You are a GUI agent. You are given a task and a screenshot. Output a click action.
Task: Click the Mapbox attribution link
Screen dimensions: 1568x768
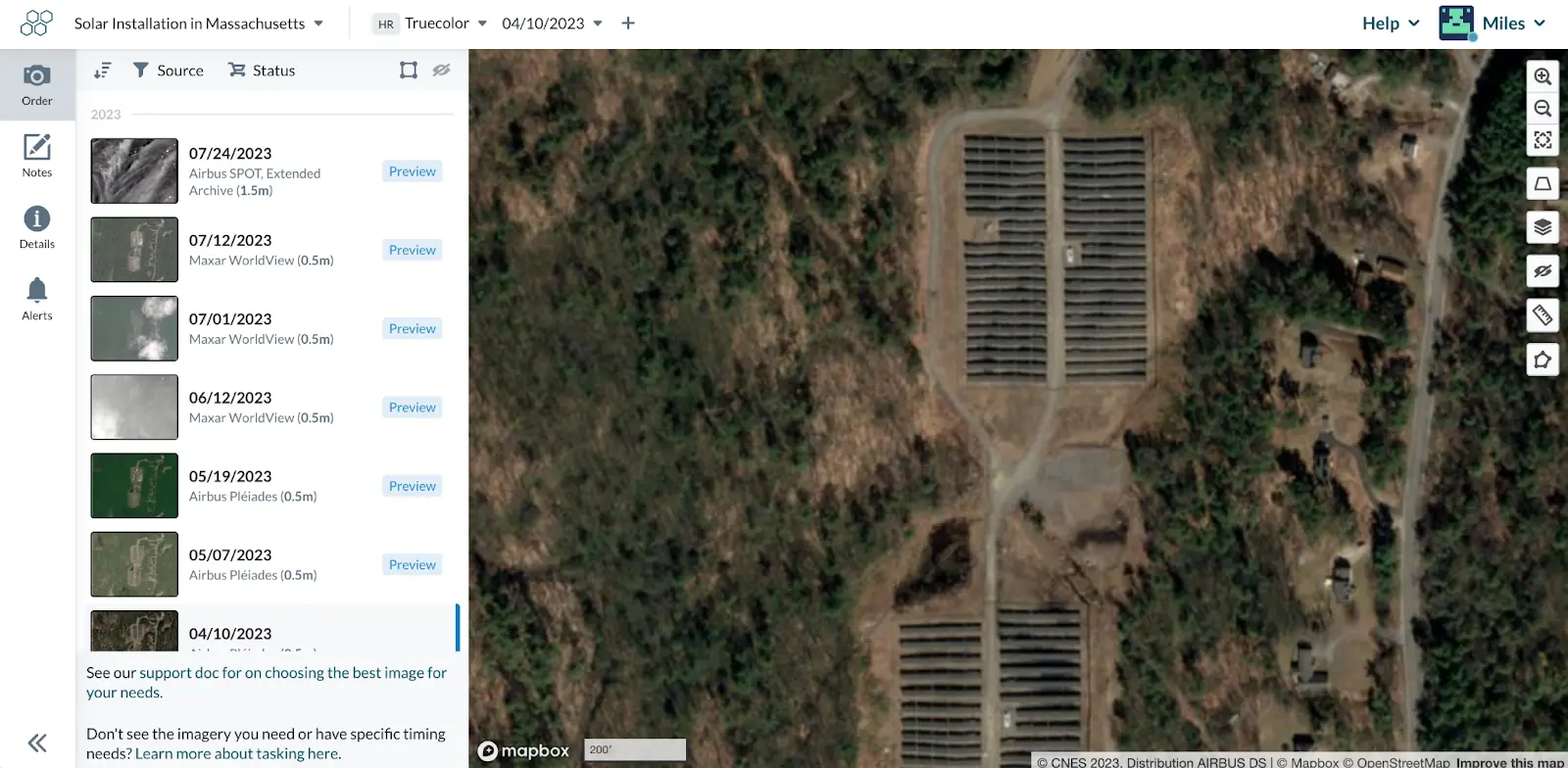(x=1307, y=762)
